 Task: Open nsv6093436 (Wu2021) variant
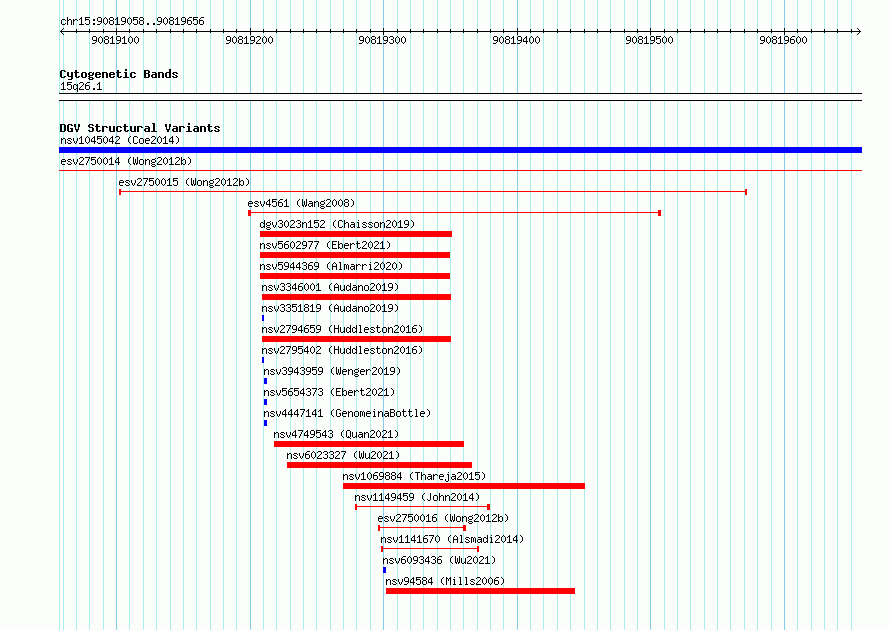coord(439,560)
